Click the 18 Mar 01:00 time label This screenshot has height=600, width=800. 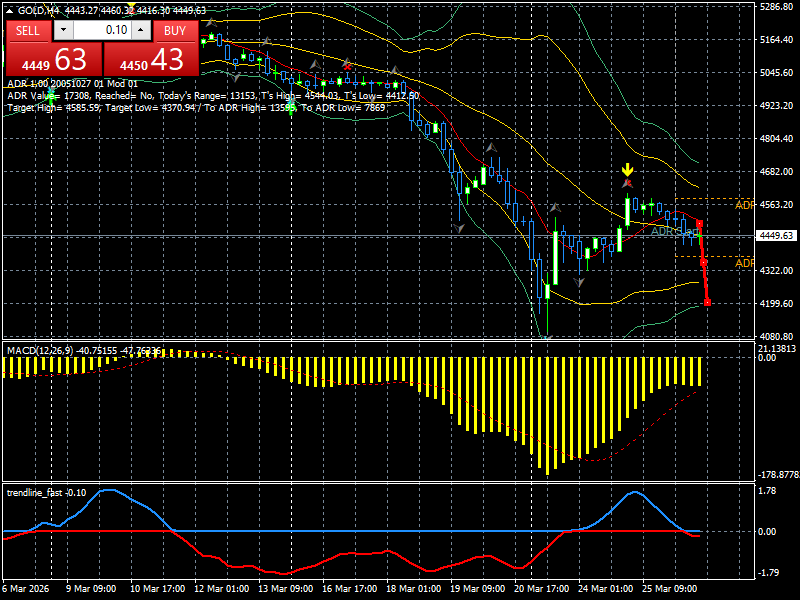414,589
